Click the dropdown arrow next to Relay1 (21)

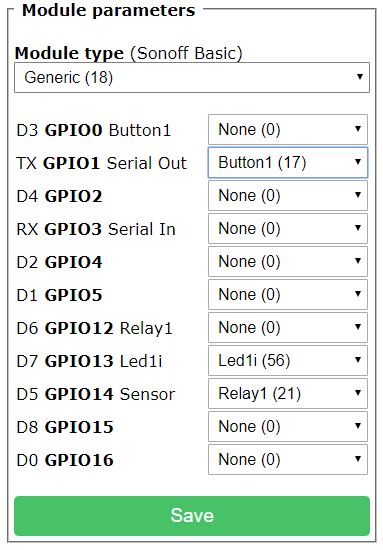click(358, 393)
